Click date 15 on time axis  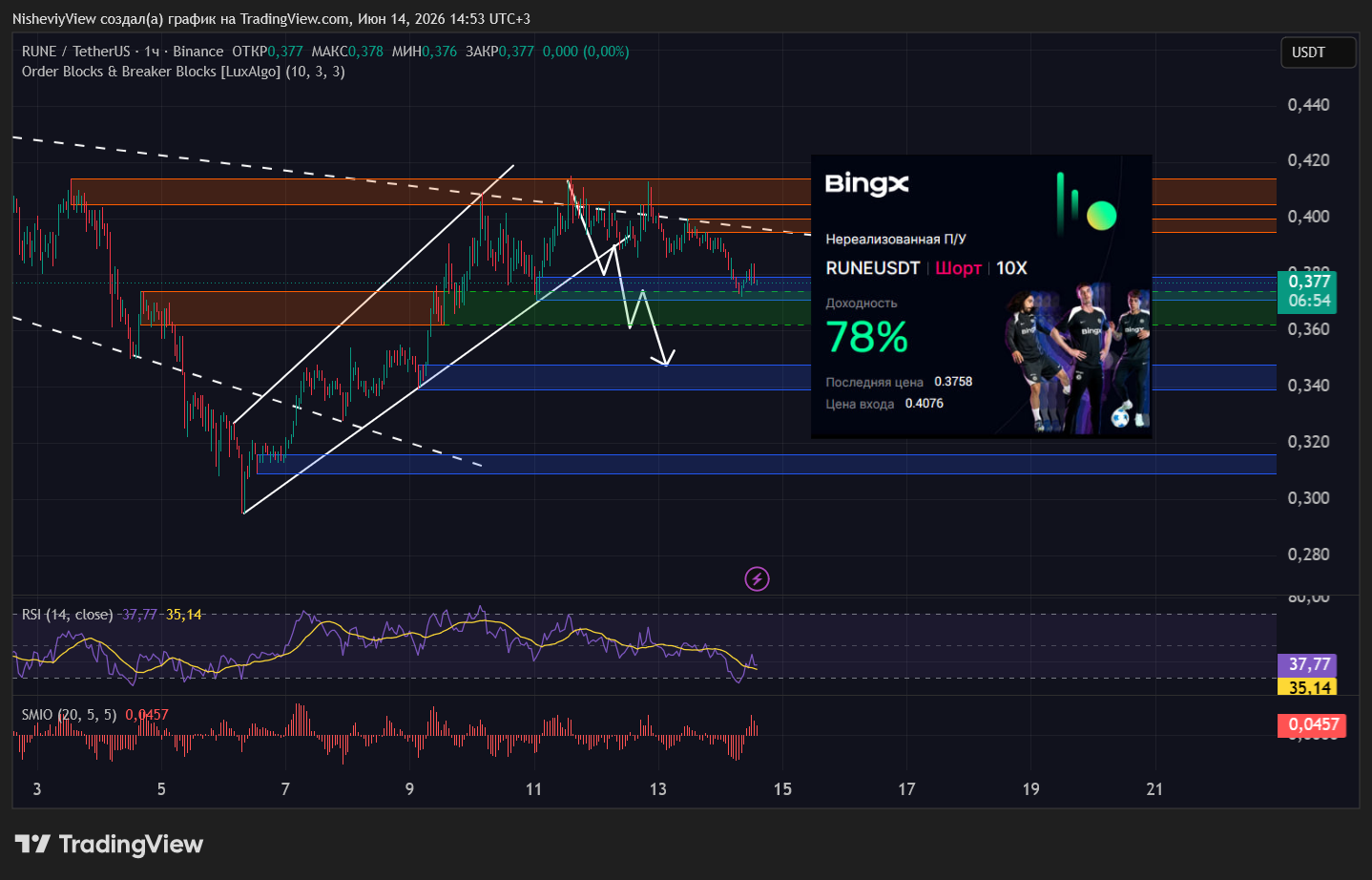[x=782, y=789]
